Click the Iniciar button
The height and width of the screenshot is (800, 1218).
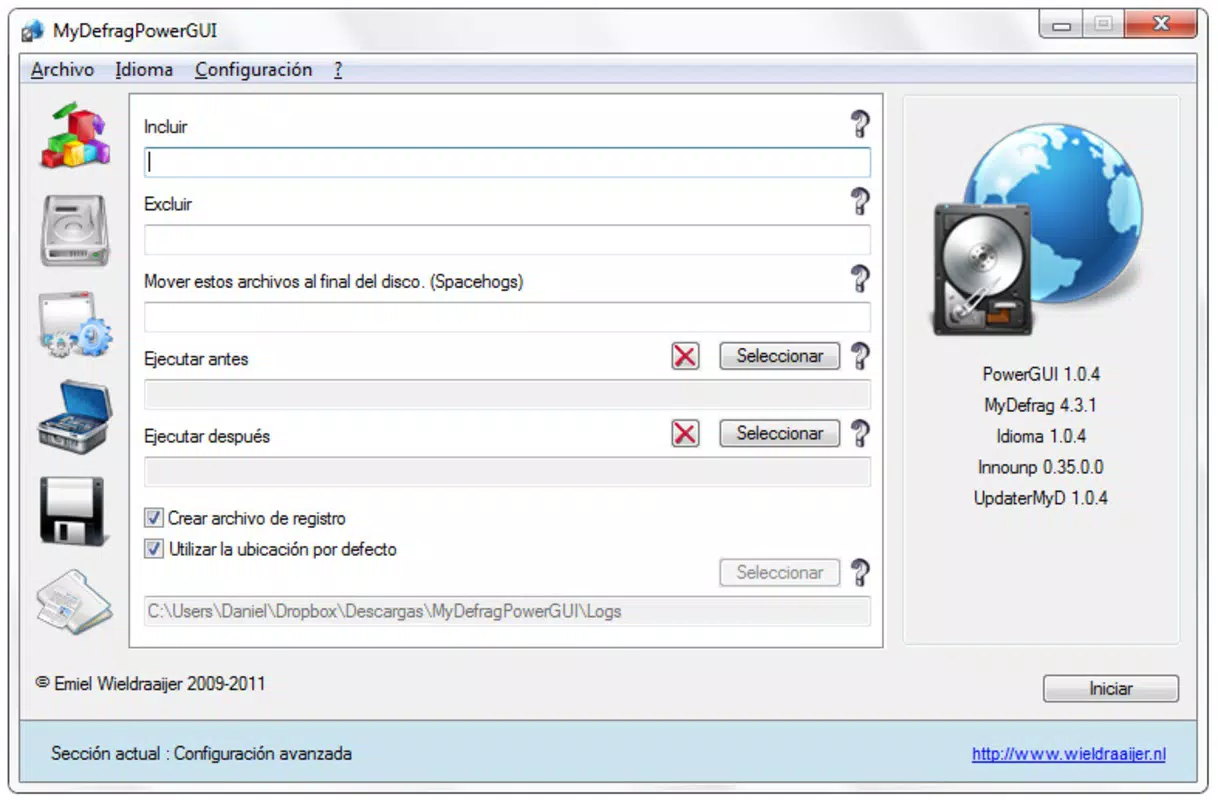pyautogui.click(x=1111, y=689)
